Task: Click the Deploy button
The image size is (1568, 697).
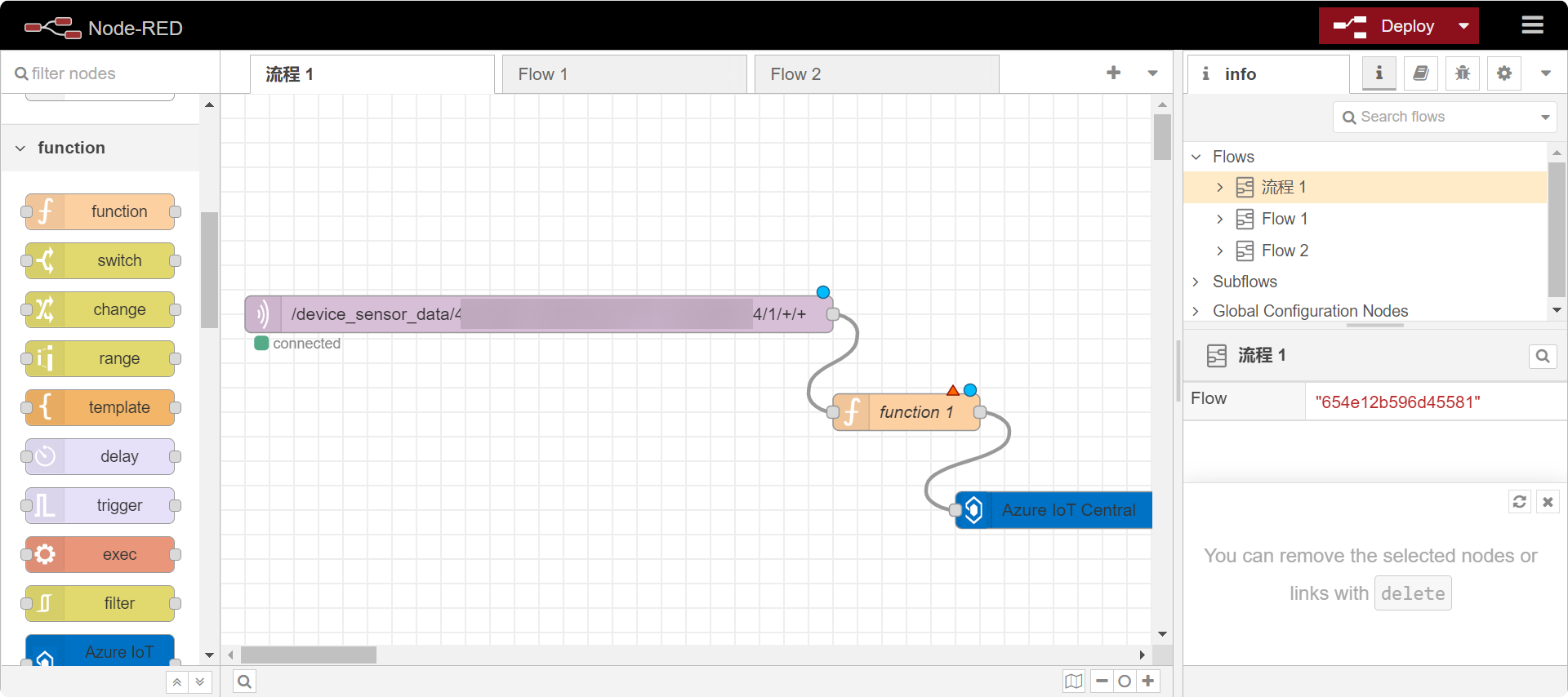Action: coord(1385,26)
